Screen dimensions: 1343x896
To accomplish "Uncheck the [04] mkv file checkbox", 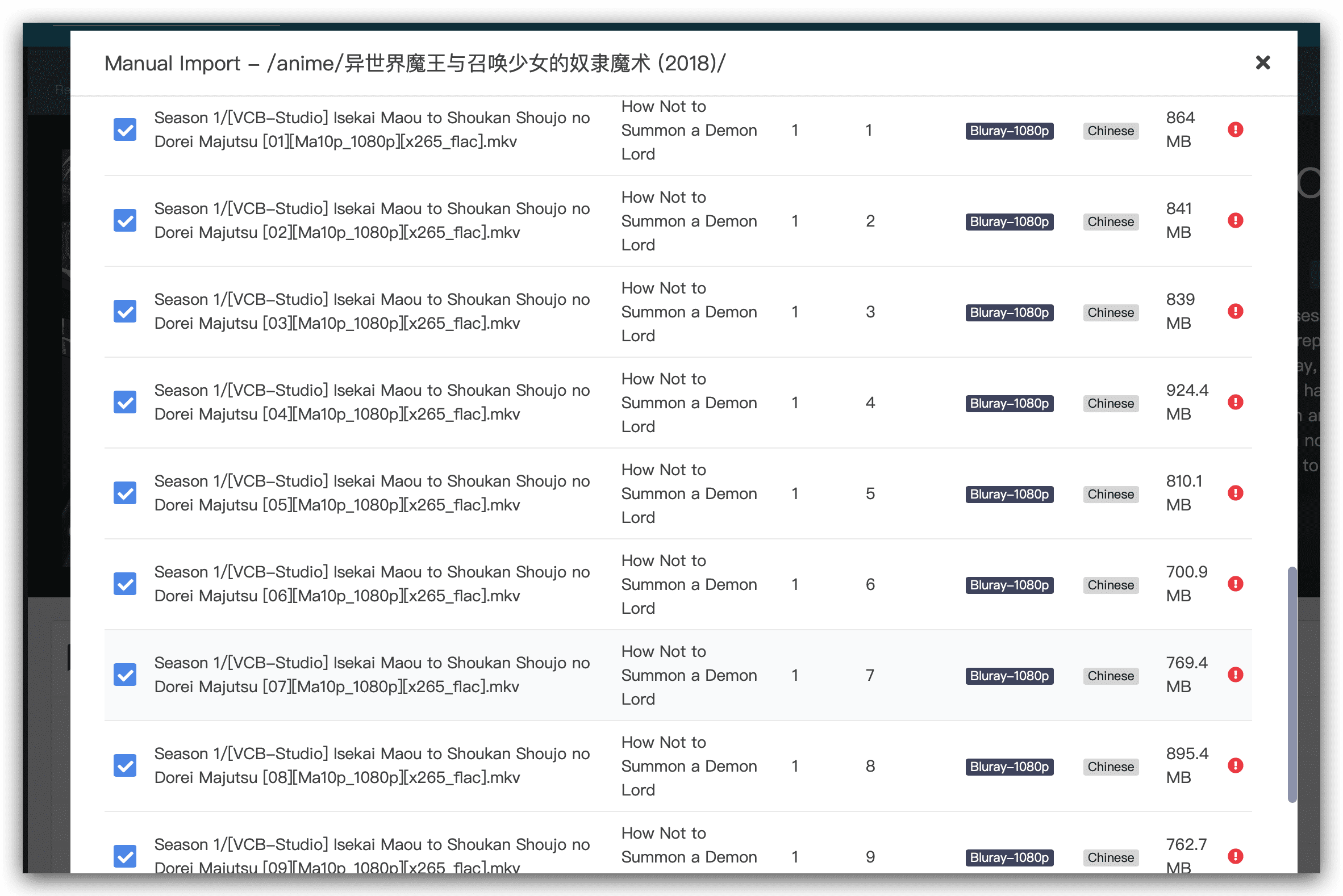I will coord(124,402).
